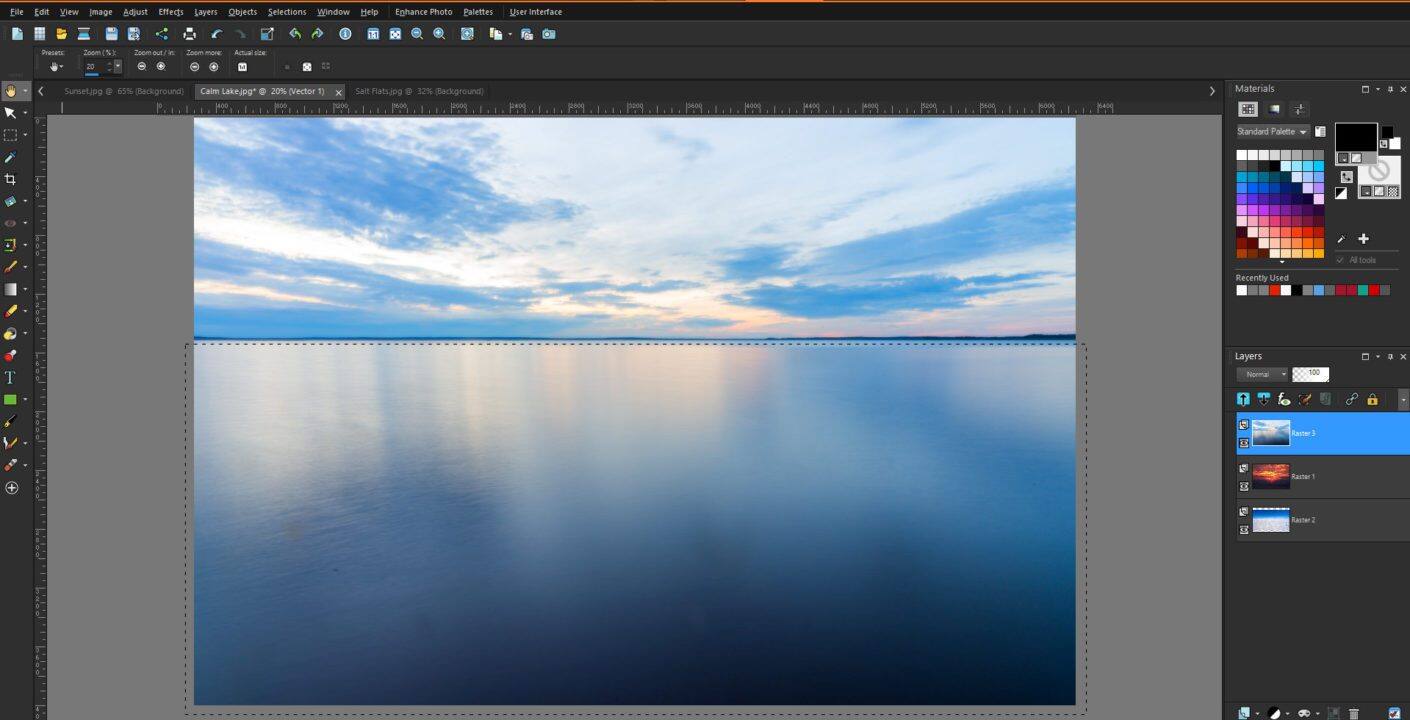Open the Presets dropdown in tool options
The width and height of the screenshot is (1410, 720).
(57, 66)
